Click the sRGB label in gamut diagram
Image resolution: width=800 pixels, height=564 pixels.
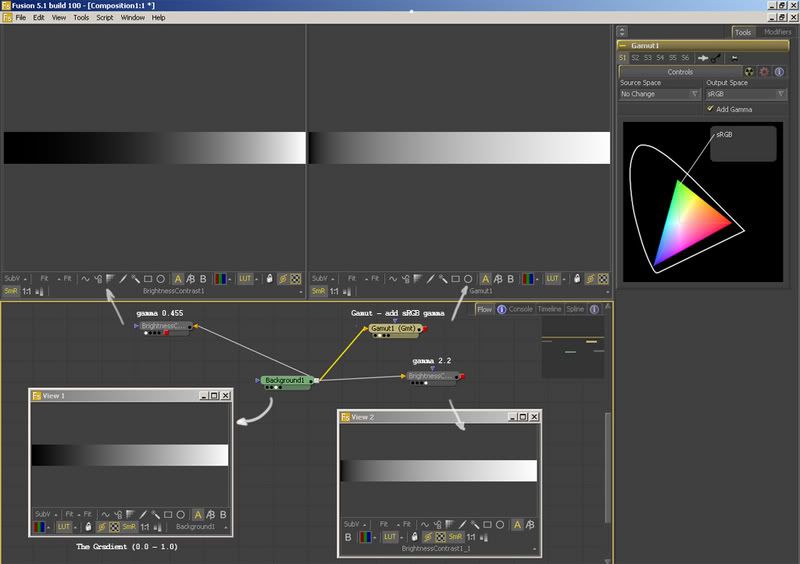724,135
